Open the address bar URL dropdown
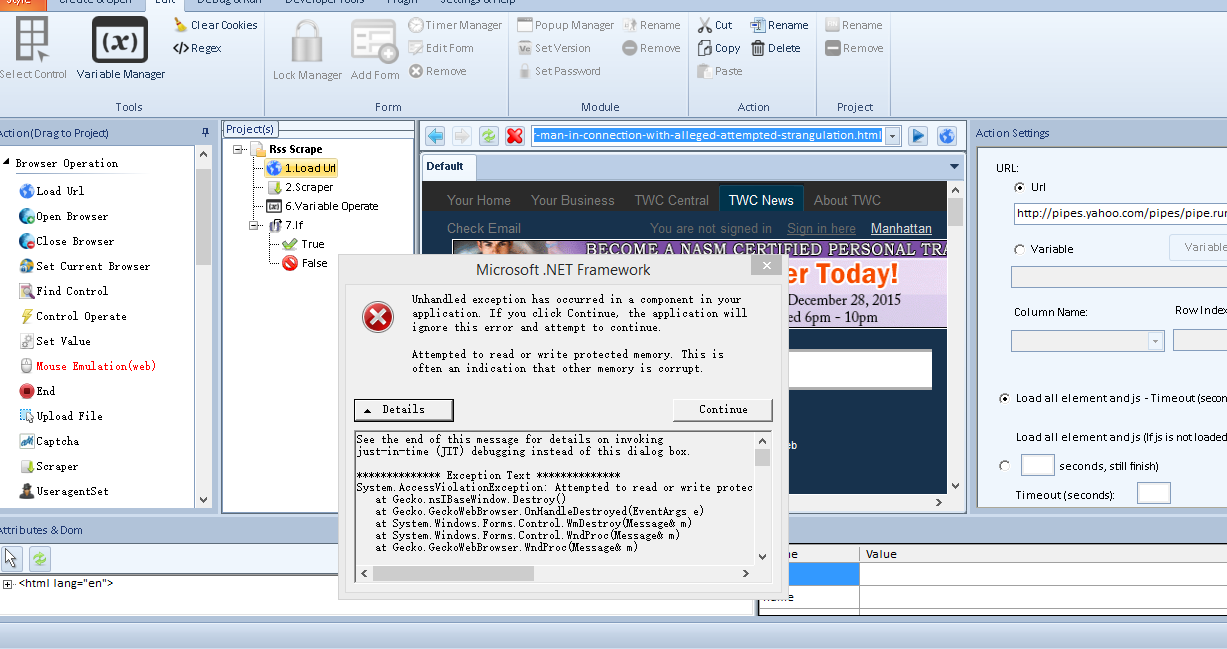This screenshot has height=649, width=1227. tap(893, 136)
